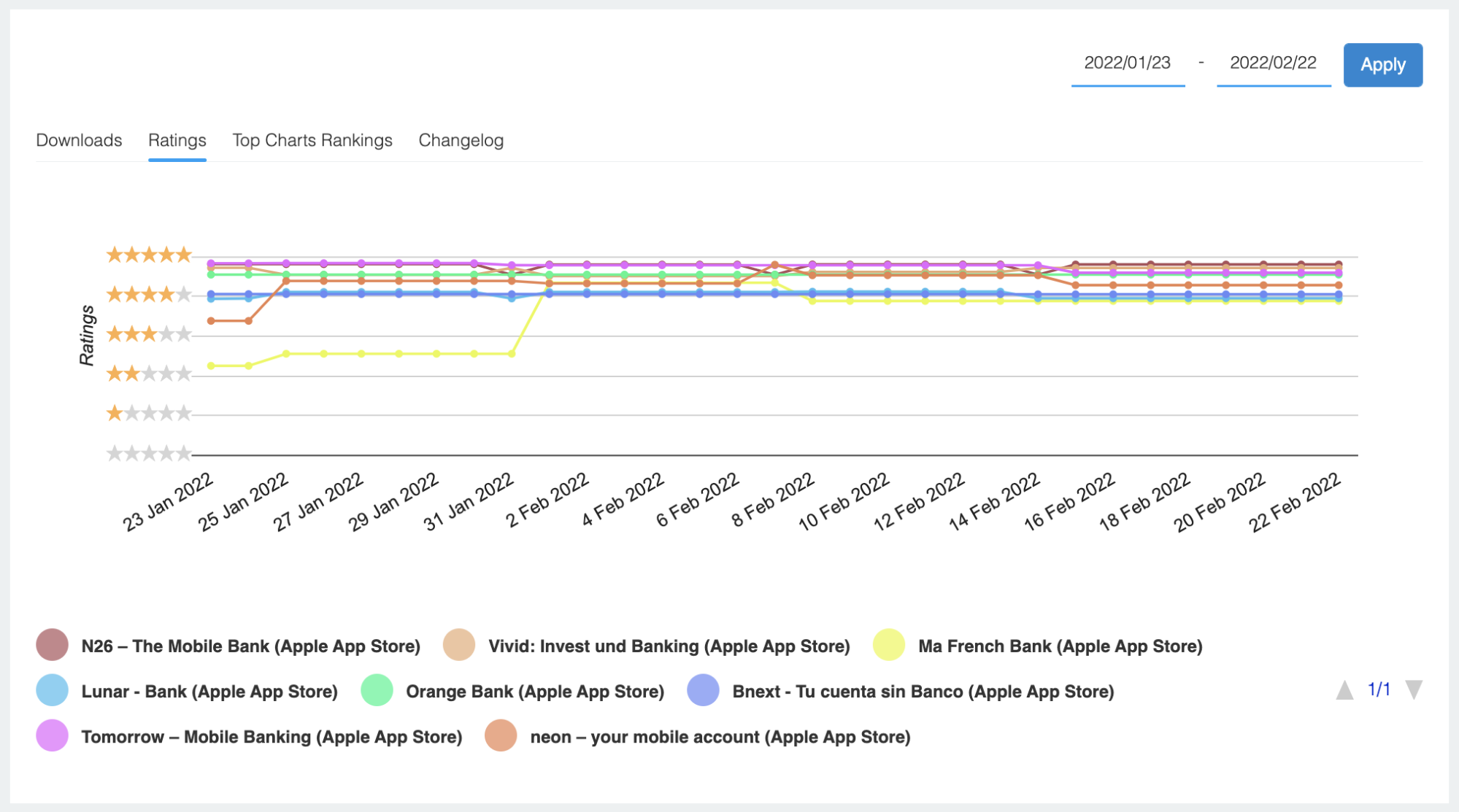Click neon mobile account orange circle
Viewport: 1459px width, 812px height.
coord(501,735)
